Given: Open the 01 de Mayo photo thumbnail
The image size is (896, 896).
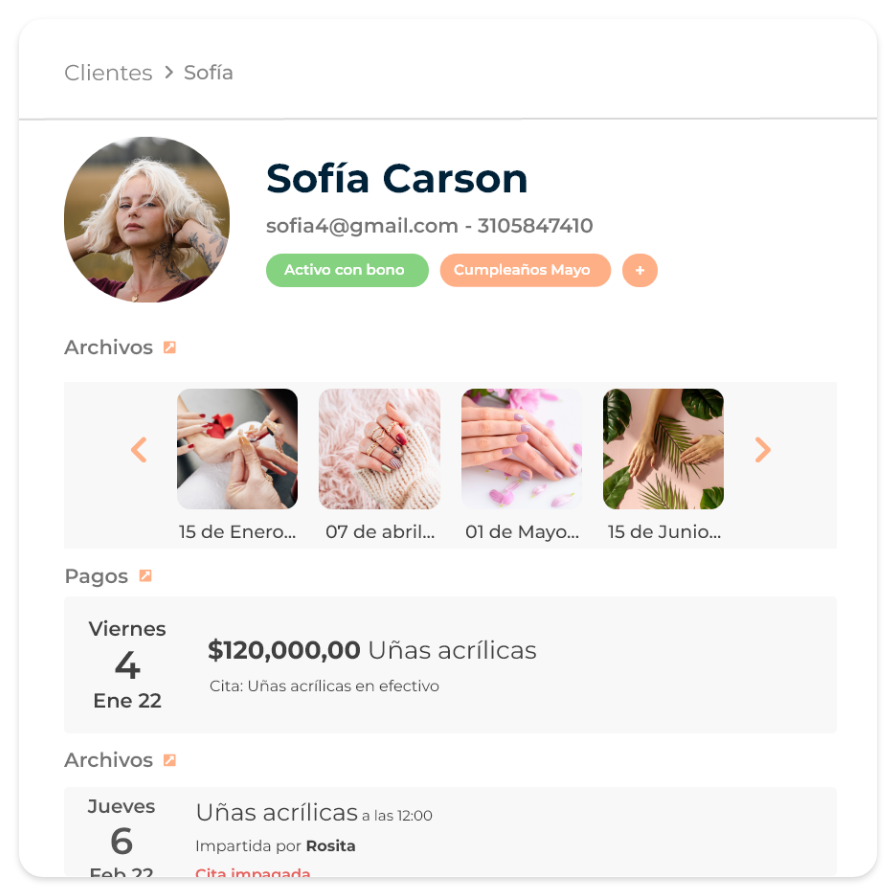Looking at the screenshot, I should (x=522, y=449).
